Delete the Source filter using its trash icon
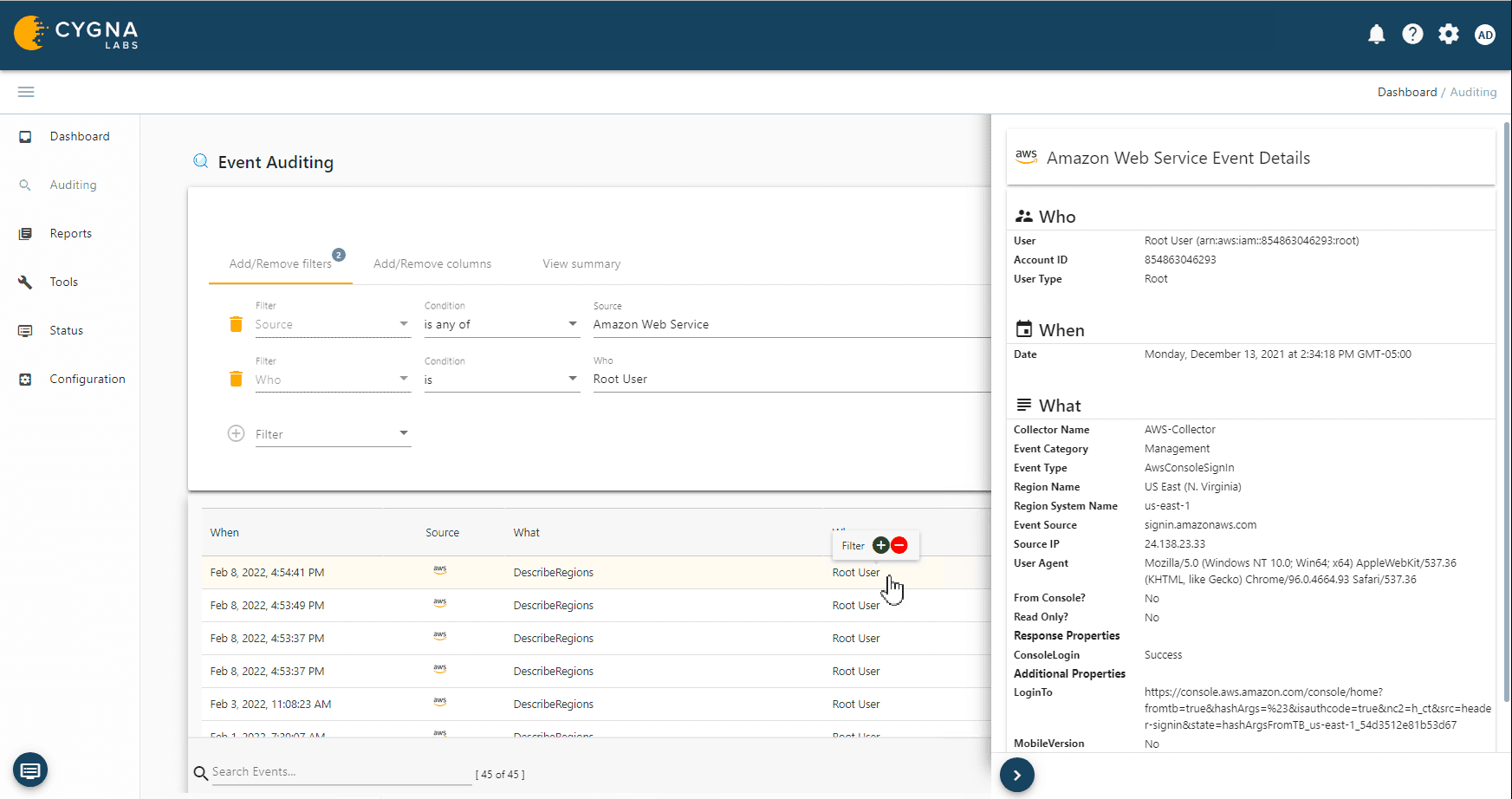The height and width of the screenshot is (799, 1512). tap(235, 324)
